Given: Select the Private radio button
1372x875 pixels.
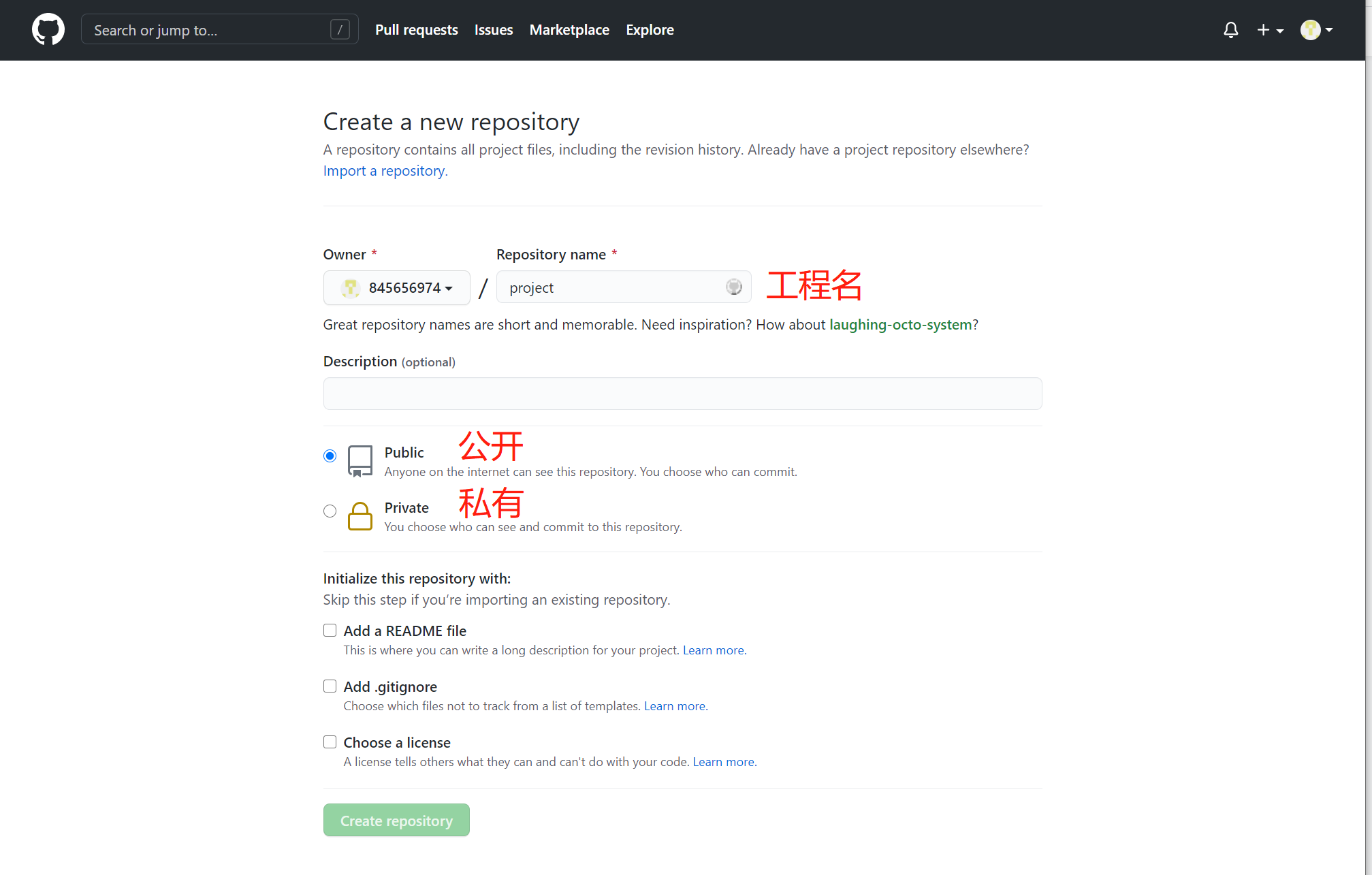Looking at the screenshot, I should point(330,511).
